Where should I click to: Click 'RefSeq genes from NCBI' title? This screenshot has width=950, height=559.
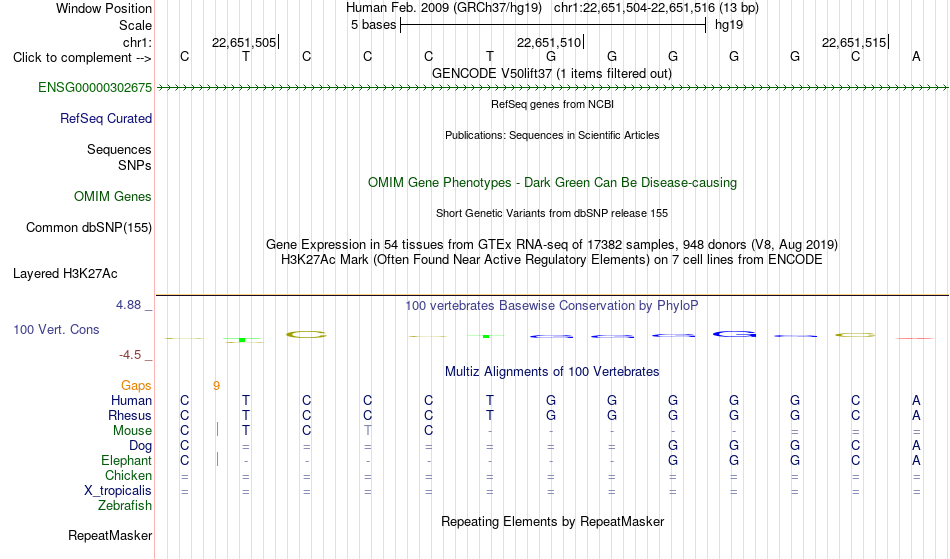pos(552,104)
